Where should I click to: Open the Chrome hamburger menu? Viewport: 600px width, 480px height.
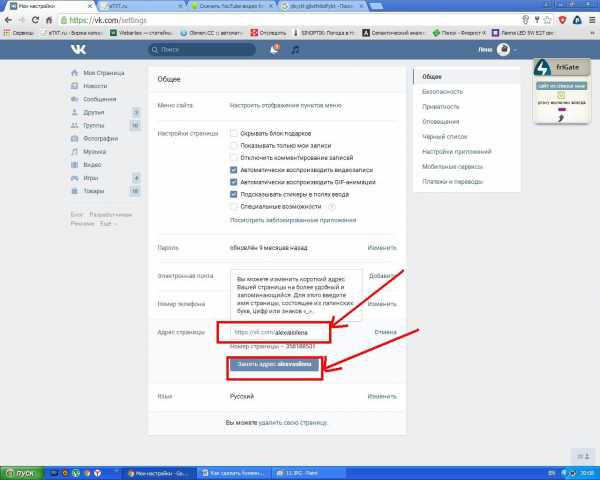pos(592,20)
